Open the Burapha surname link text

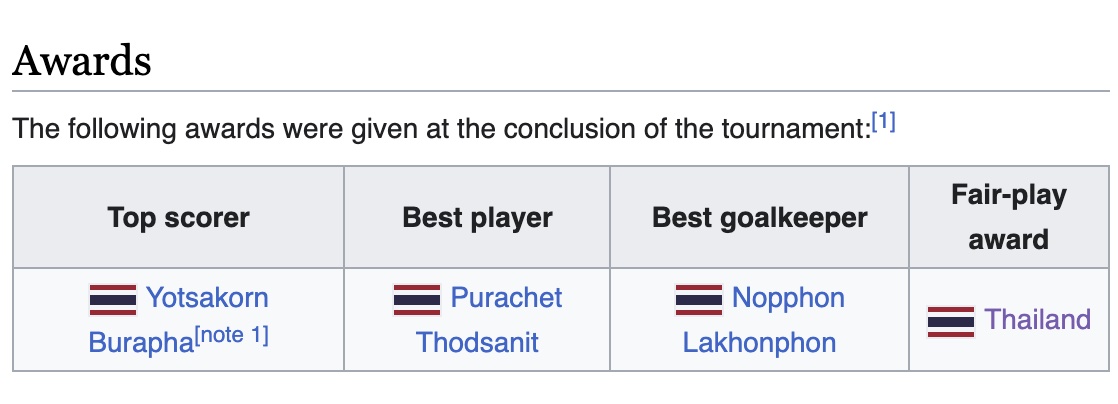point(141,343)
